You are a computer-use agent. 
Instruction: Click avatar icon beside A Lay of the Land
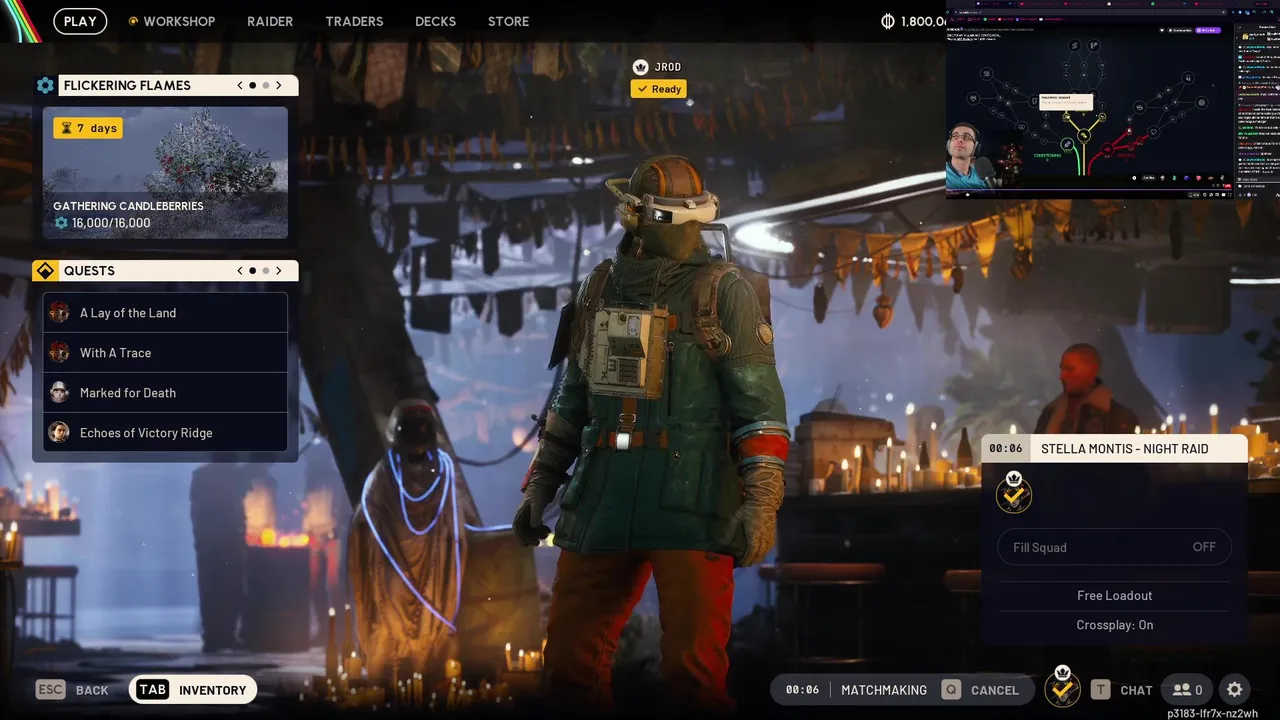[x=60, y=313]
